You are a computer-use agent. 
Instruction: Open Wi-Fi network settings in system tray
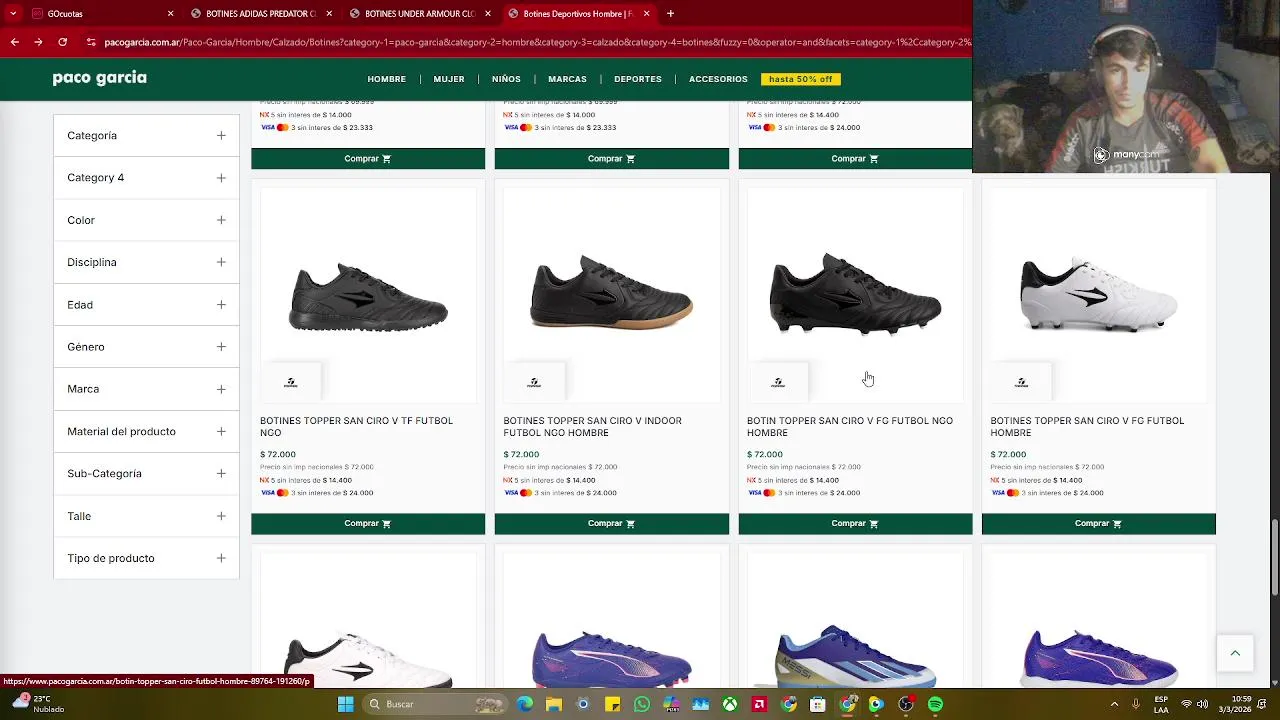(x=1186, y=704)
